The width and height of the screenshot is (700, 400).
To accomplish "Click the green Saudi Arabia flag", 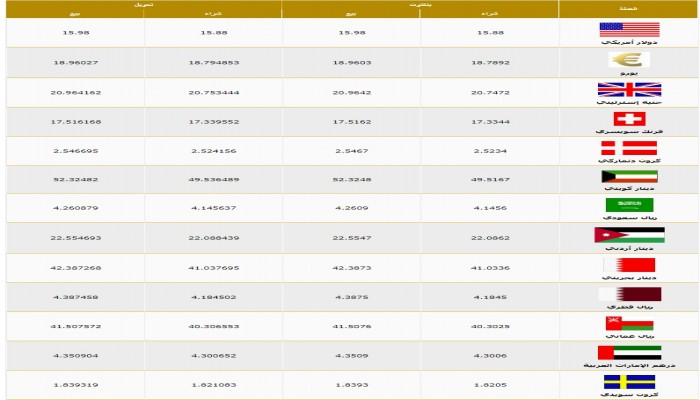I will [629, 205].
